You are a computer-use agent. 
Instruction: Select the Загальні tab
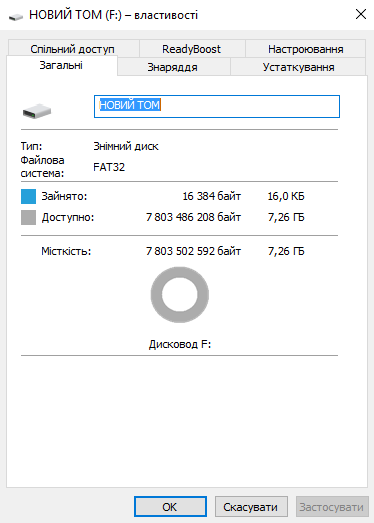tap(61, 65)
